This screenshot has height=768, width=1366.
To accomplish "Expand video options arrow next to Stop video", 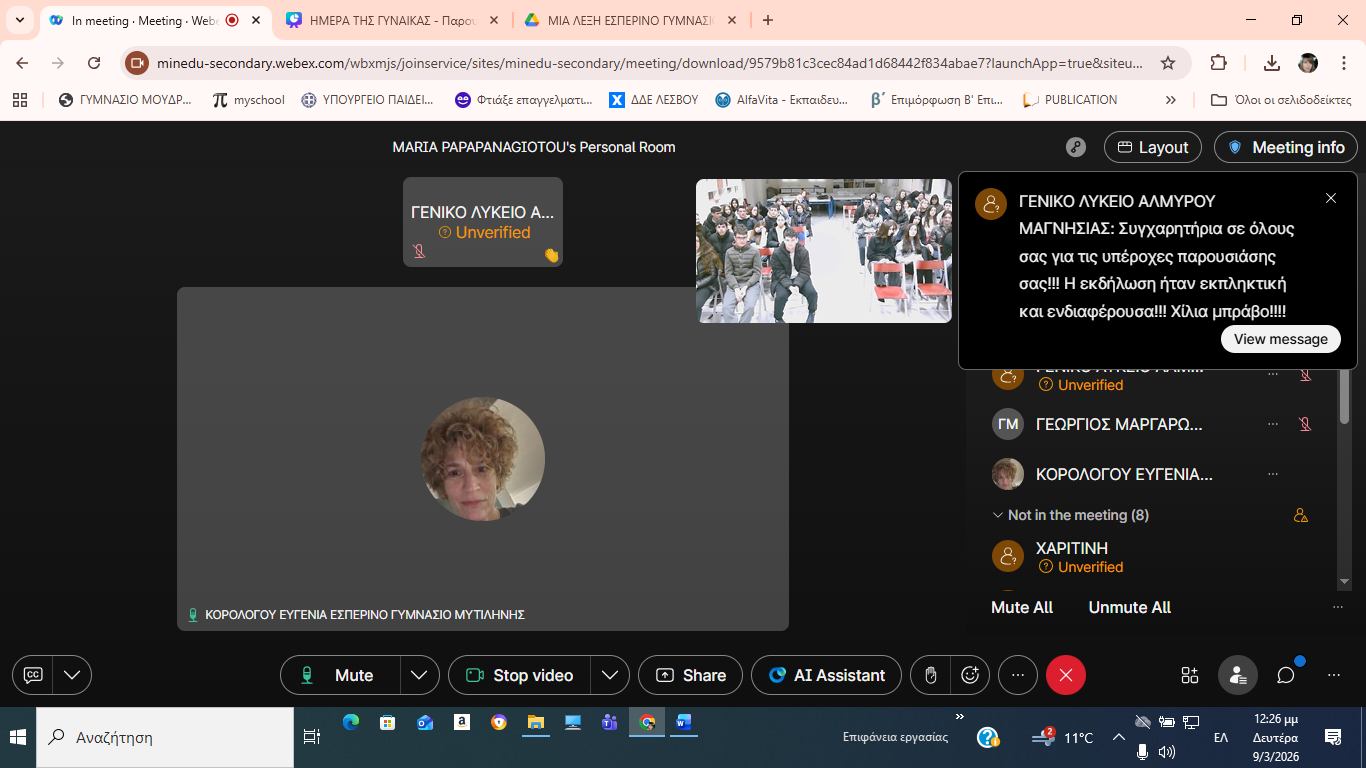I will point(609,675).
